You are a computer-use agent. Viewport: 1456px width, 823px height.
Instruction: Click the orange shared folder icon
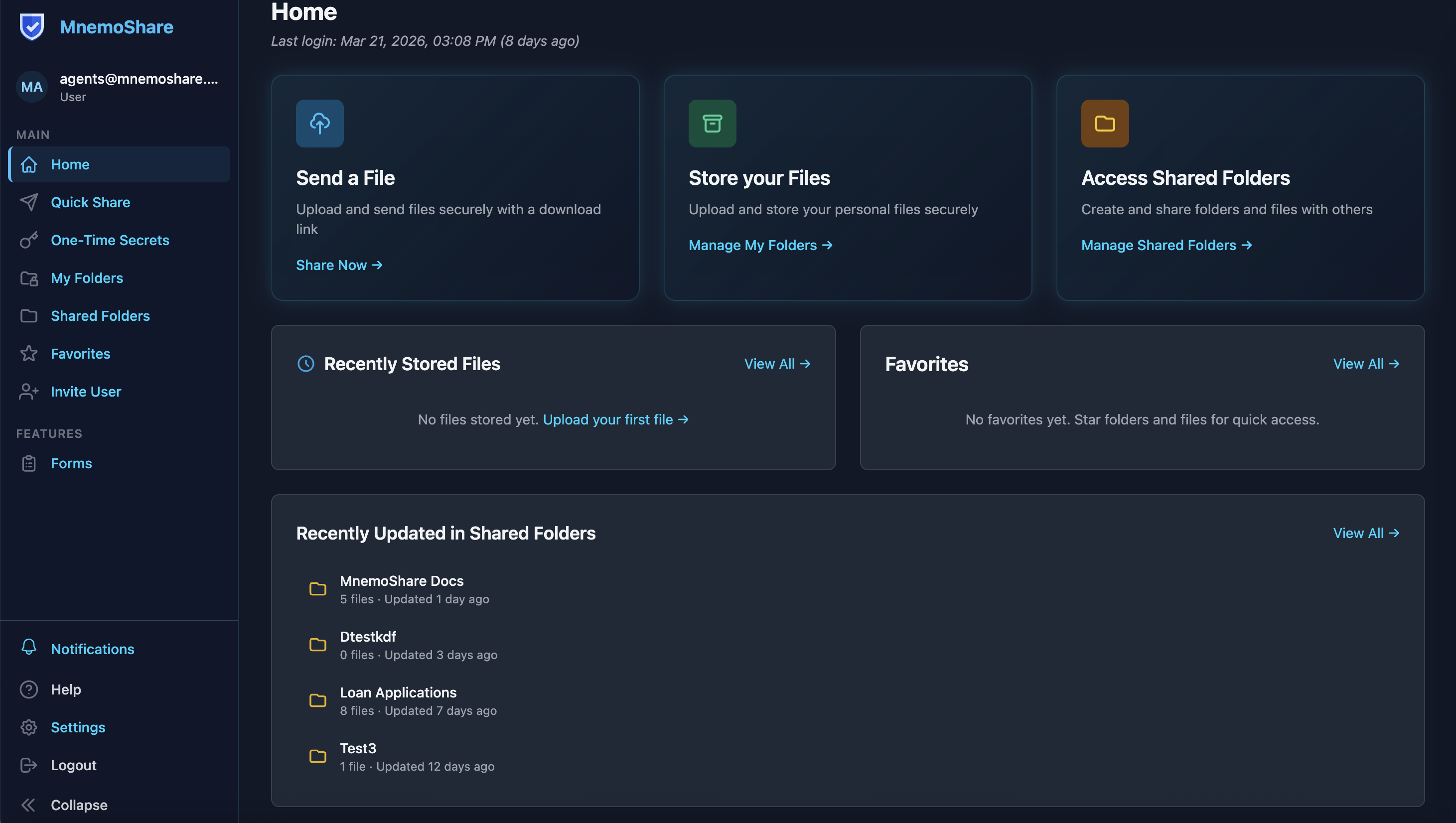pyautogui.click(x=1104, y=123)
